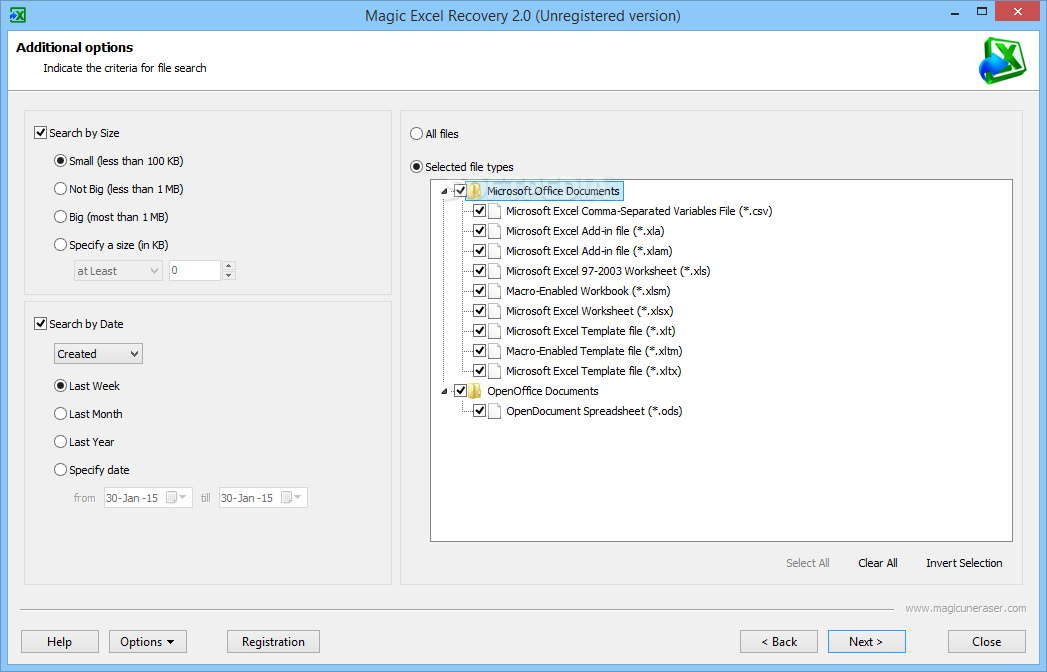Click the OpenOffice Documents folder icon
The width and height of the screenshot is (1047, 672).
click(475, 391)
